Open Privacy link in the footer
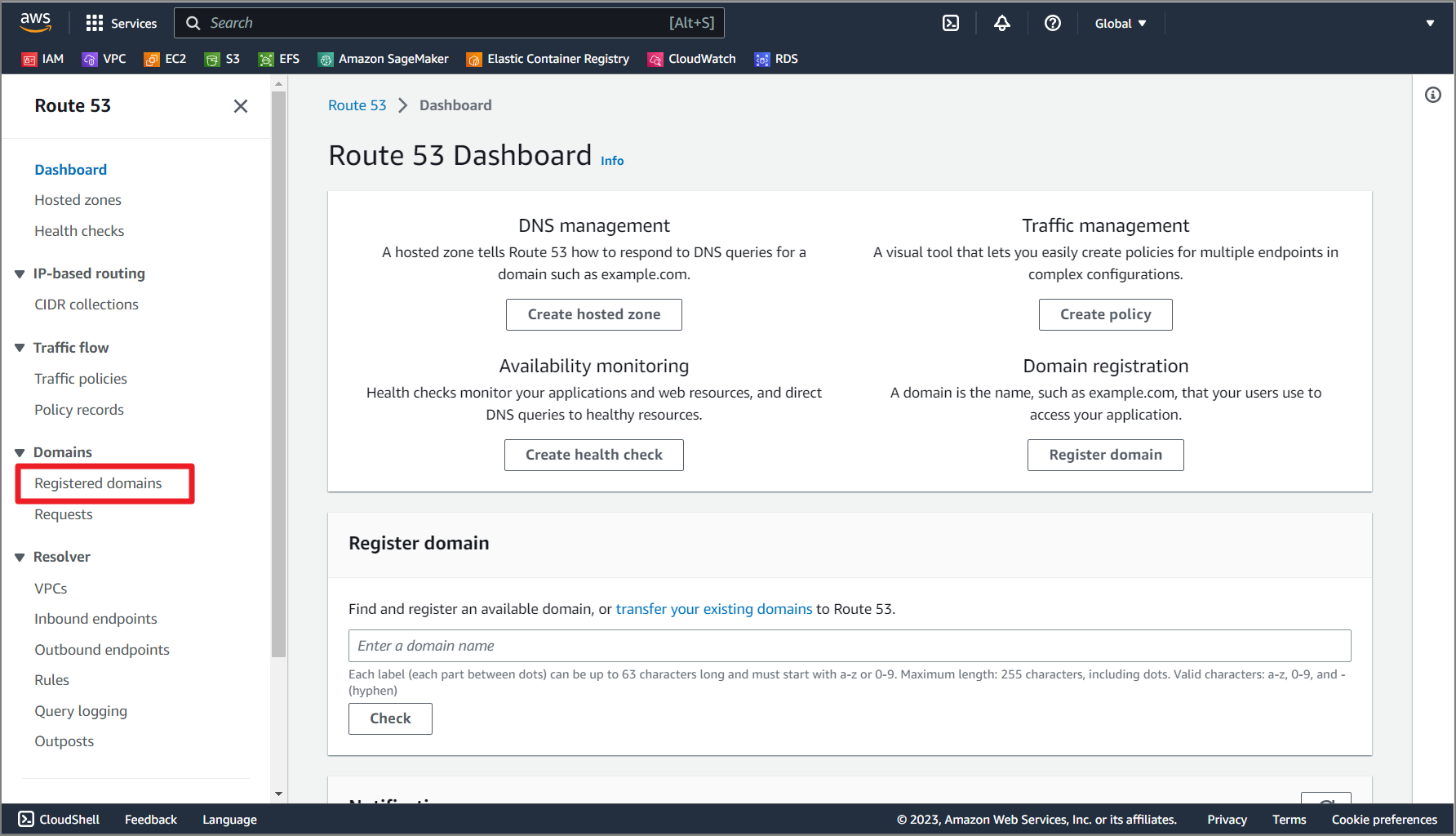 coord(1227,819)
